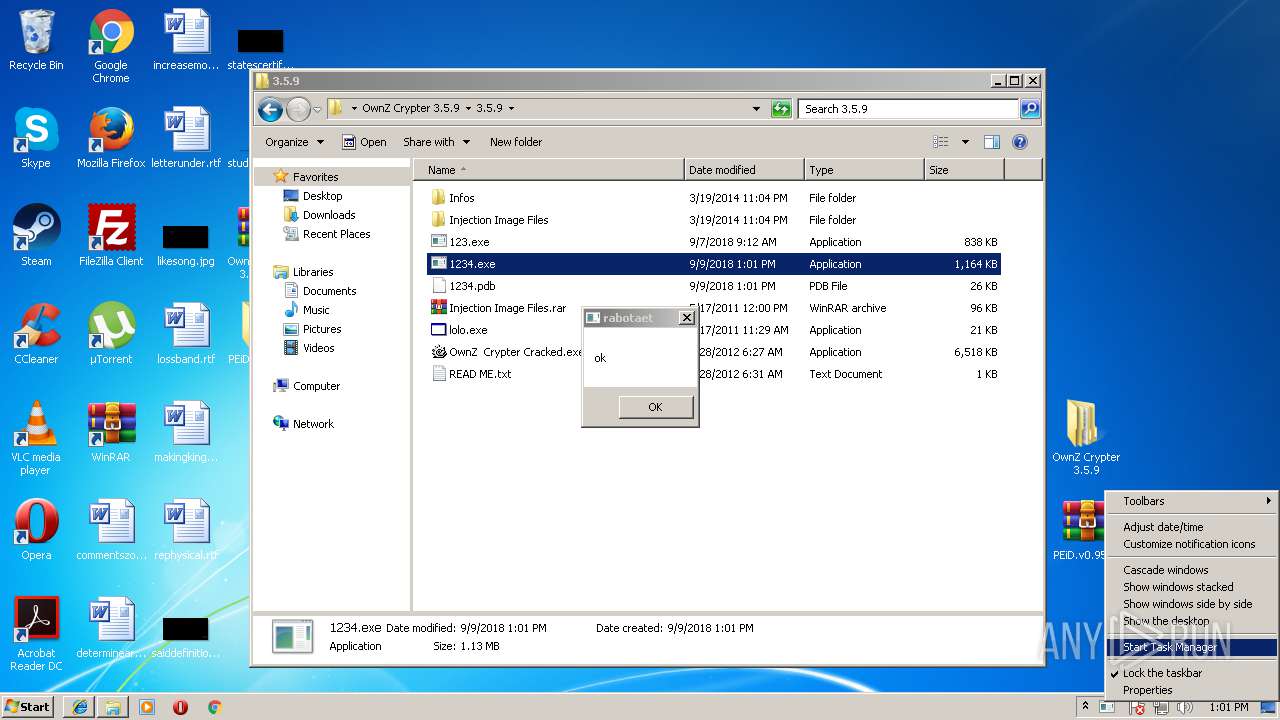The width and height of the screenshot is (1280, 720).
Task: Open Windows Media Player taskbar icon
Action: point(147,707)
